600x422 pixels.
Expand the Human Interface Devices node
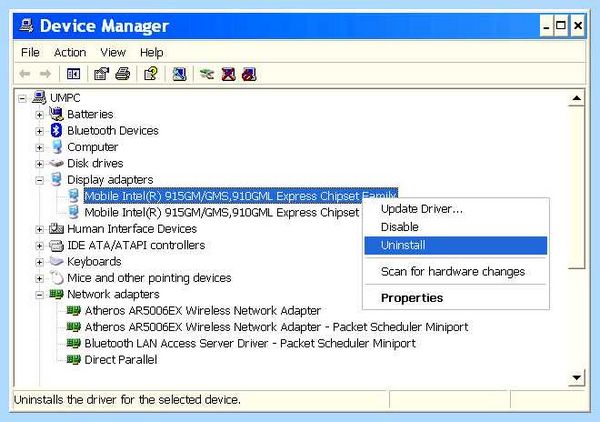pyautogui.click(x=39, y=230)
